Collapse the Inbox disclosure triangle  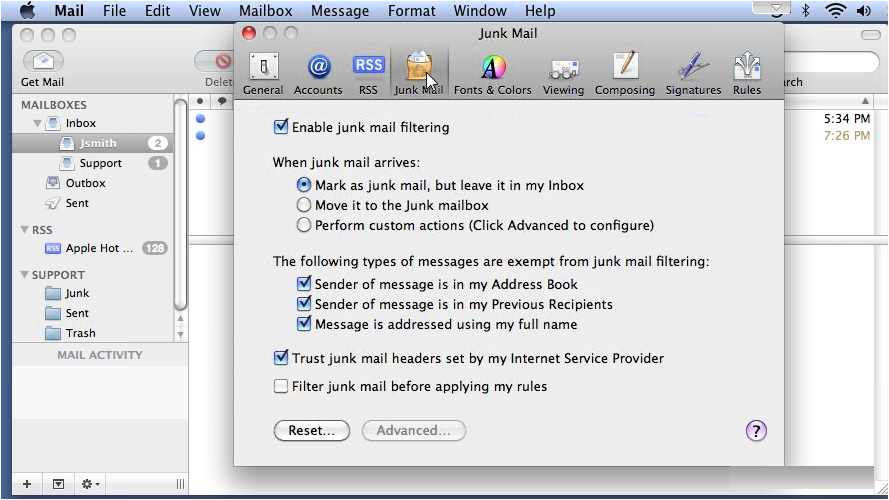pos(37,123)
